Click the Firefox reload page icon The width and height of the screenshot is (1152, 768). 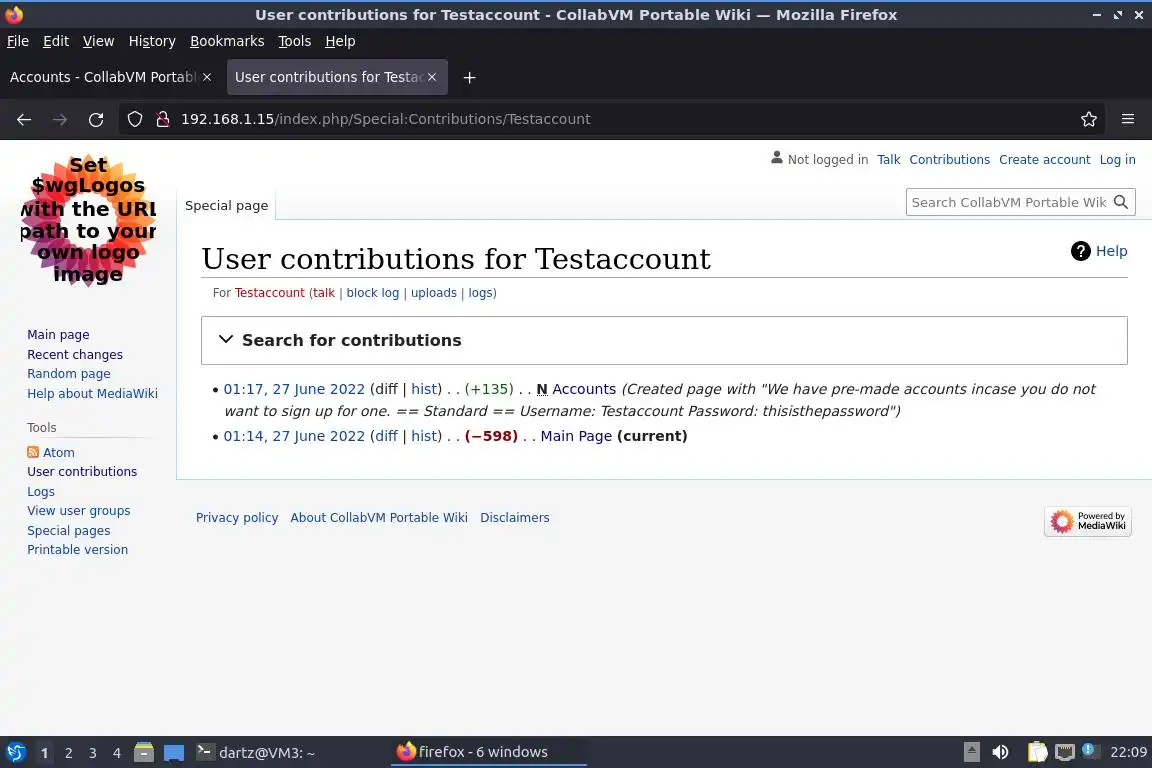coord(96,119)
